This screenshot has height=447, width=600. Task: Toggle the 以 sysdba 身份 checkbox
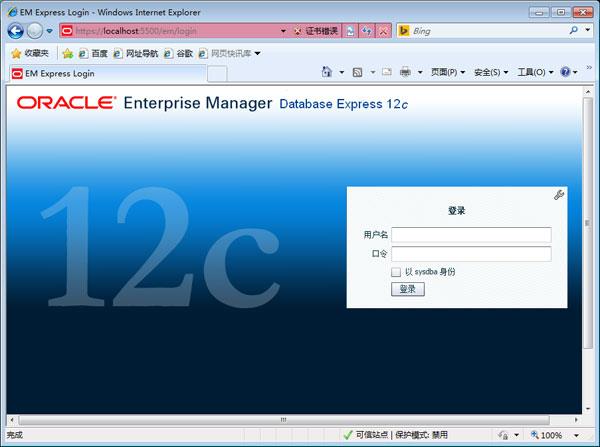pos(396,272)
